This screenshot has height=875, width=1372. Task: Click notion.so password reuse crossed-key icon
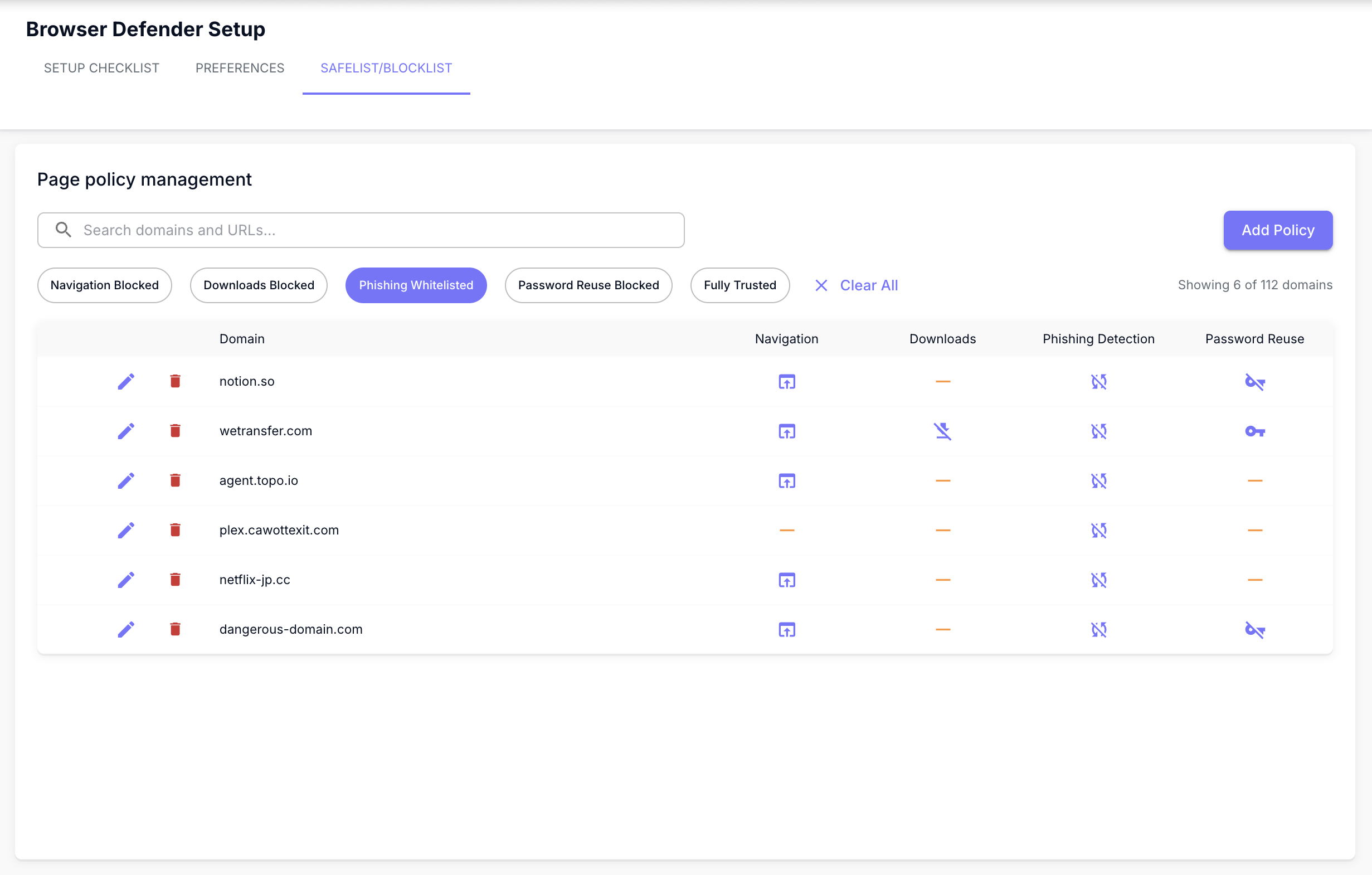click(x=1254, y=382)
